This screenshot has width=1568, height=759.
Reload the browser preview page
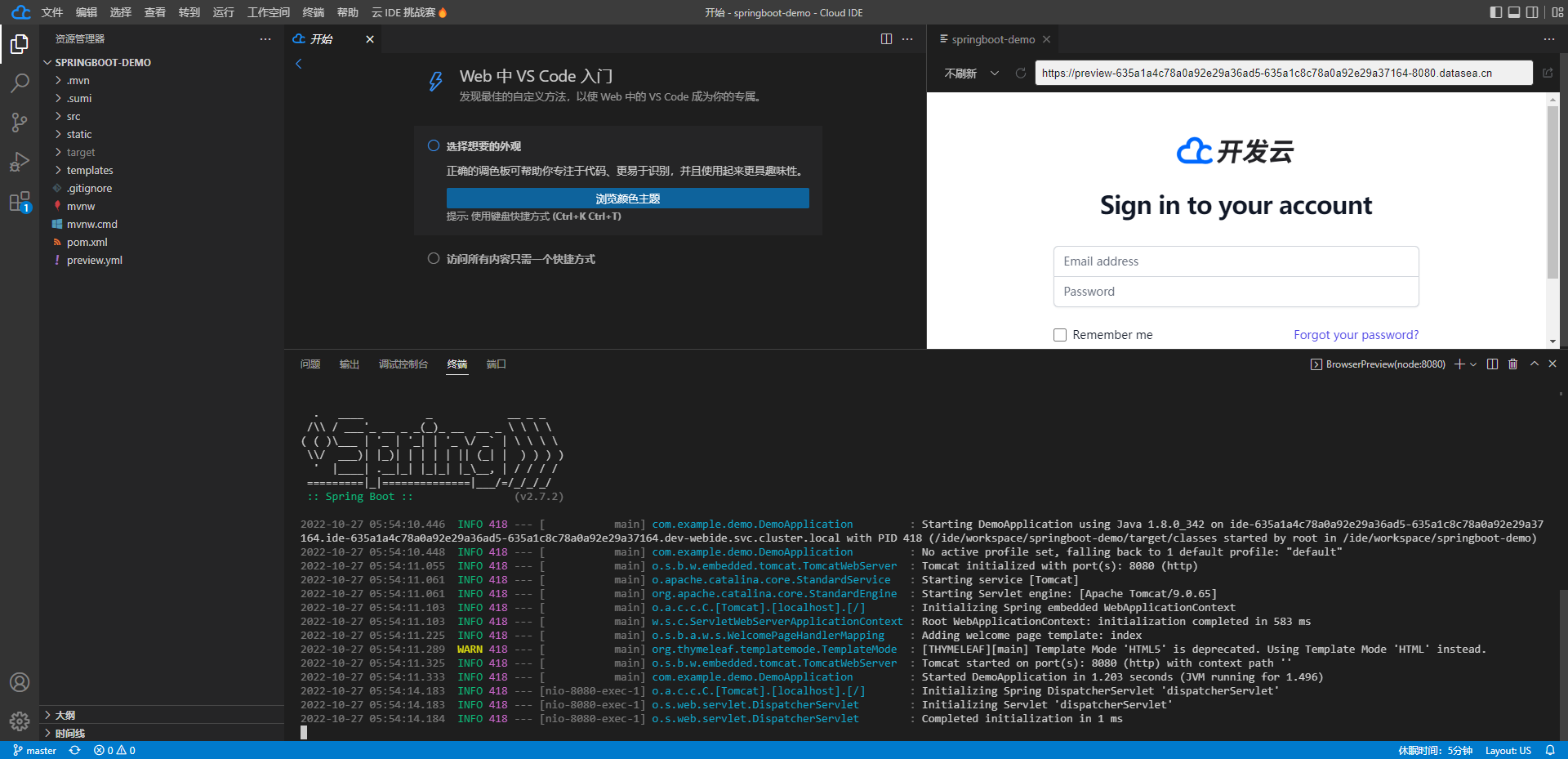click(1020, 73)
